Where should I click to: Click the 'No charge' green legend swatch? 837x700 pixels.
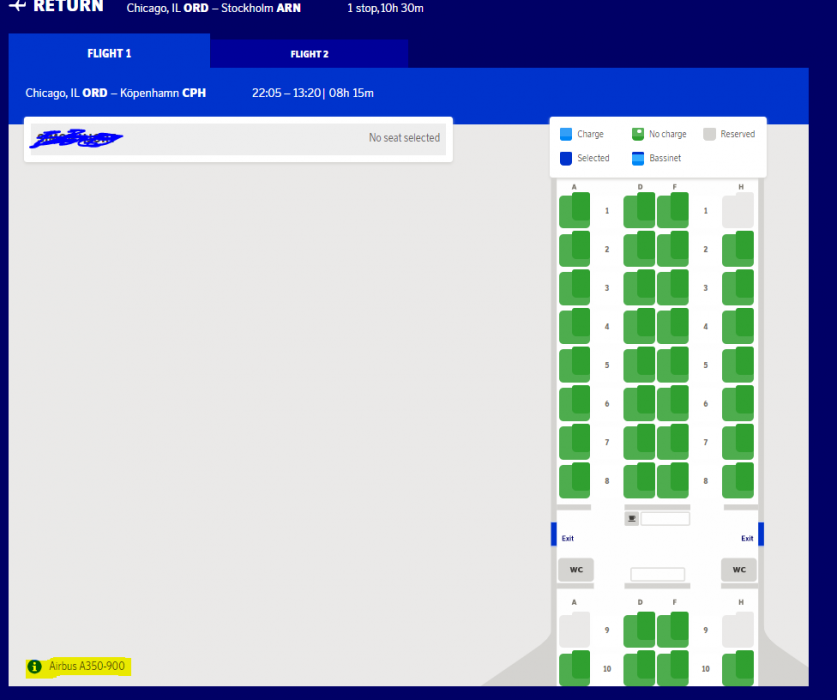tap(638, 134)
